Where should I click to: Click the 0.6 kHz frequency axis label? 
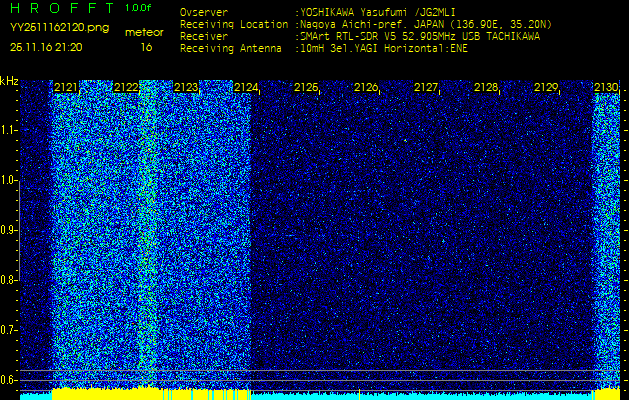pos(7,380)
